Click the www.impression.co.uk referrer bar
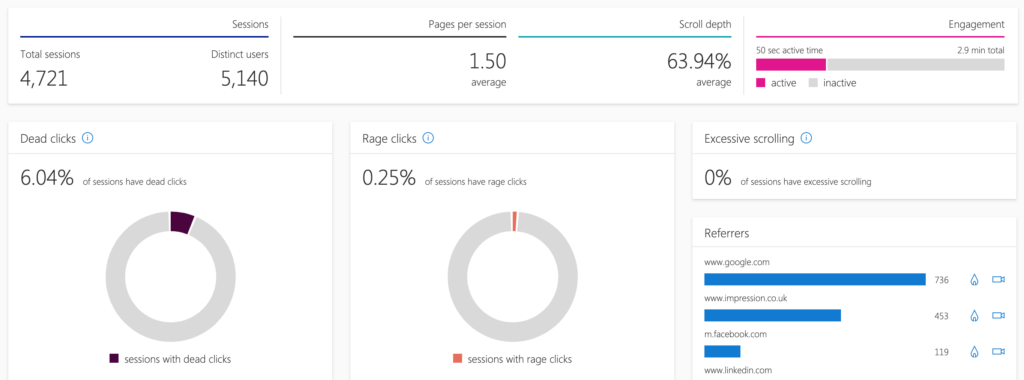Viewport: 1024px width, 380px height. 773,315
